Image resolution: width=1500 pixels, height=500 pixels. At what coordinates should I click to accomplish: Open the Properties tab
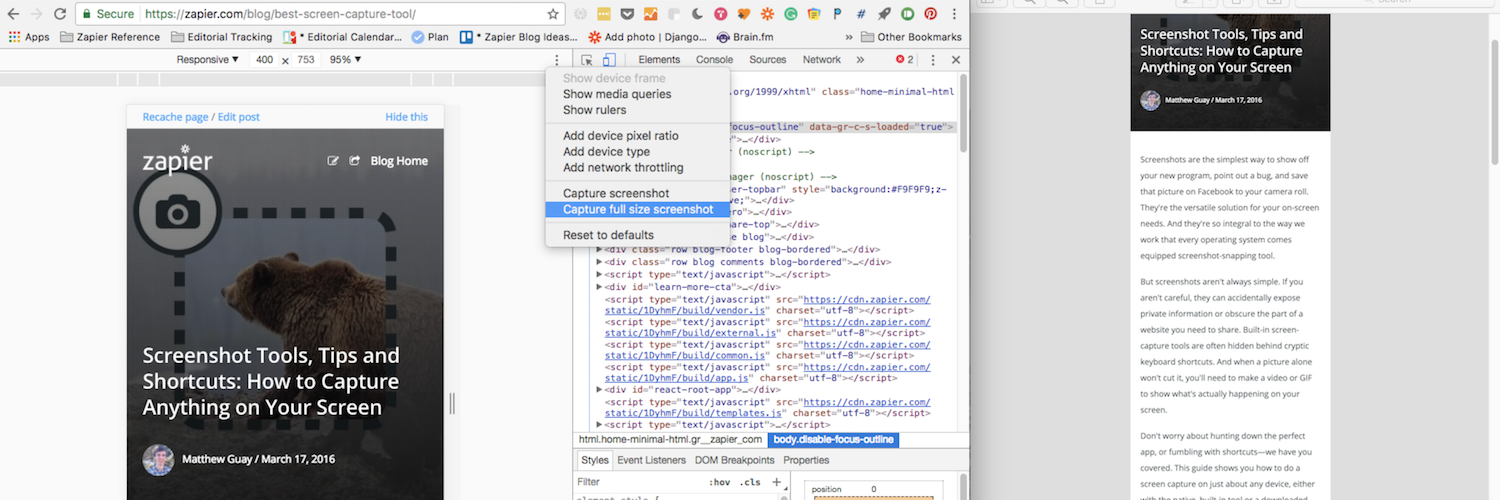(x=806, y=460)
